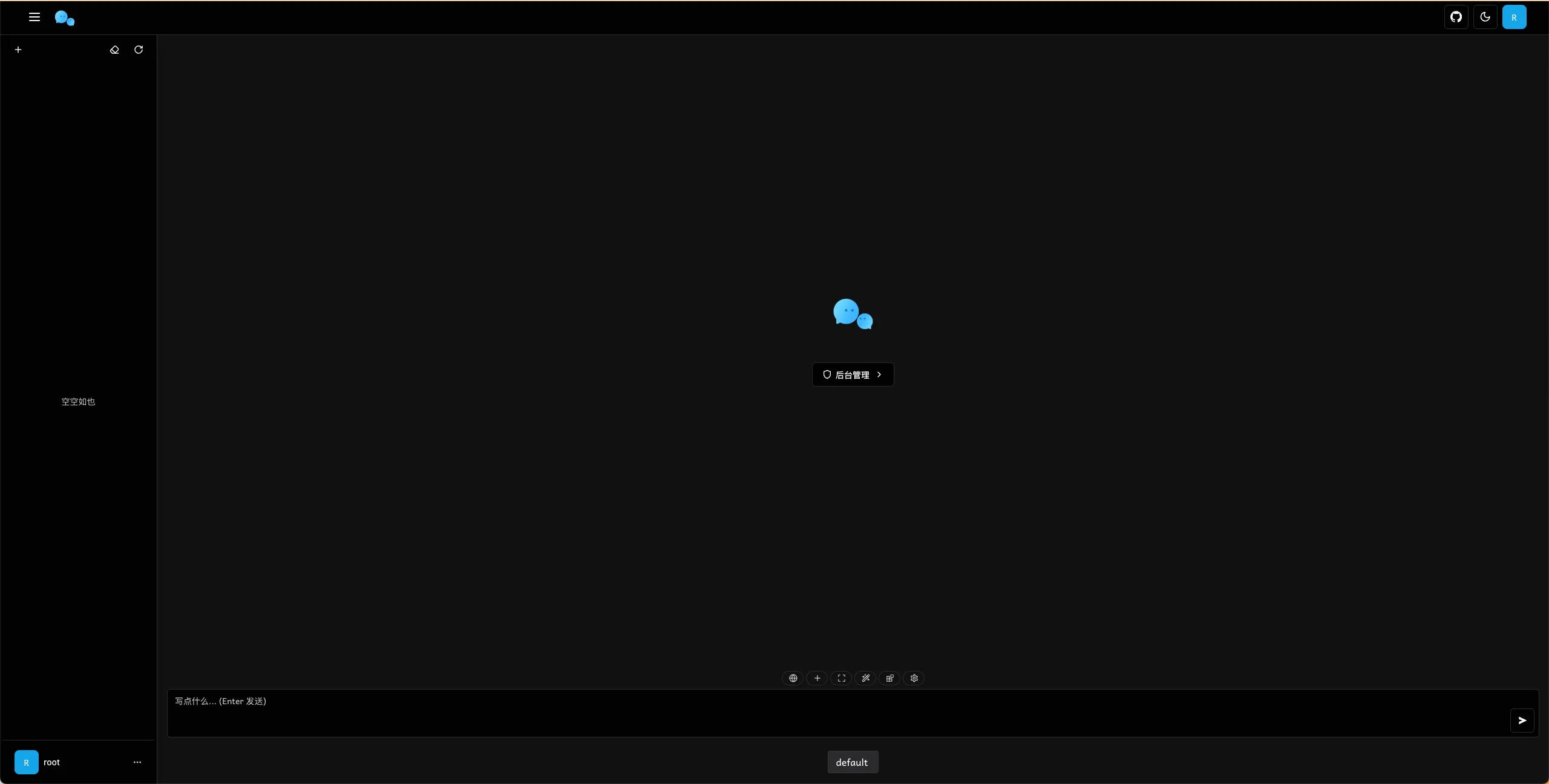The width and height of the screenshot is (1549, 784).
Task: Open the root user more options menu
Action: (x=137, y=762)
